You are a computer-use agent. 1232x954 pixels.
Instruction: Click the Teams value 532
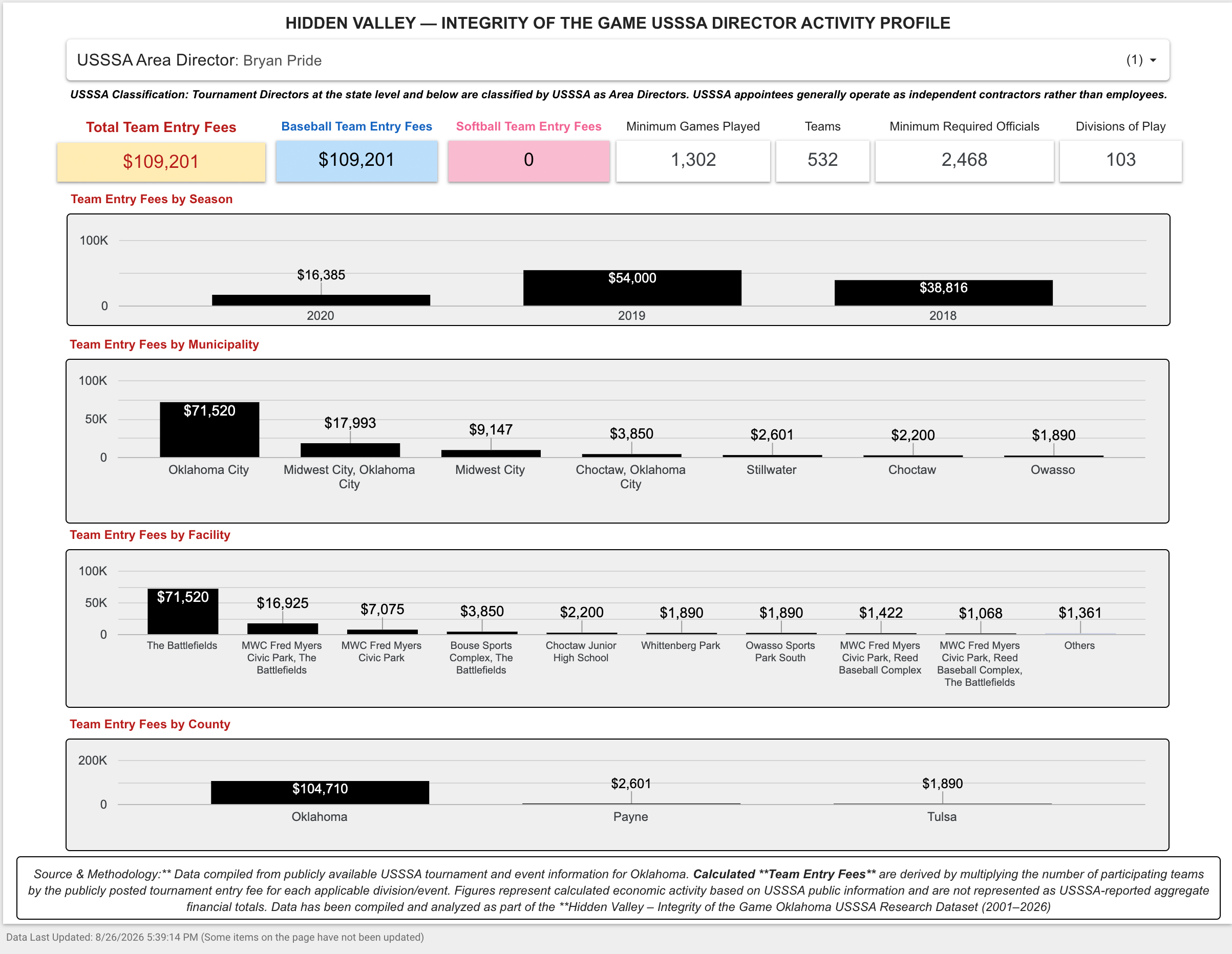[822, 160]
